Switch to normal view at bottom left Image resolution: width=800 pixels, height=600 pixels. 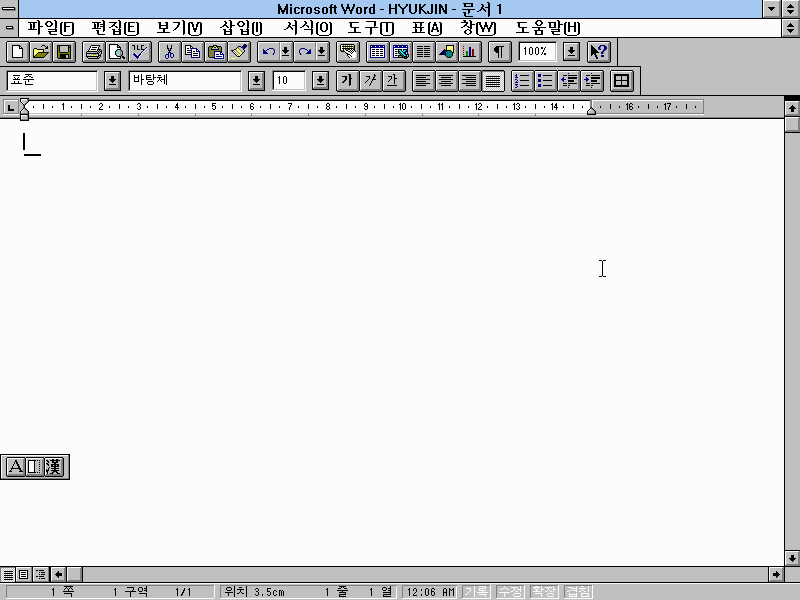[x=8, y=574]
